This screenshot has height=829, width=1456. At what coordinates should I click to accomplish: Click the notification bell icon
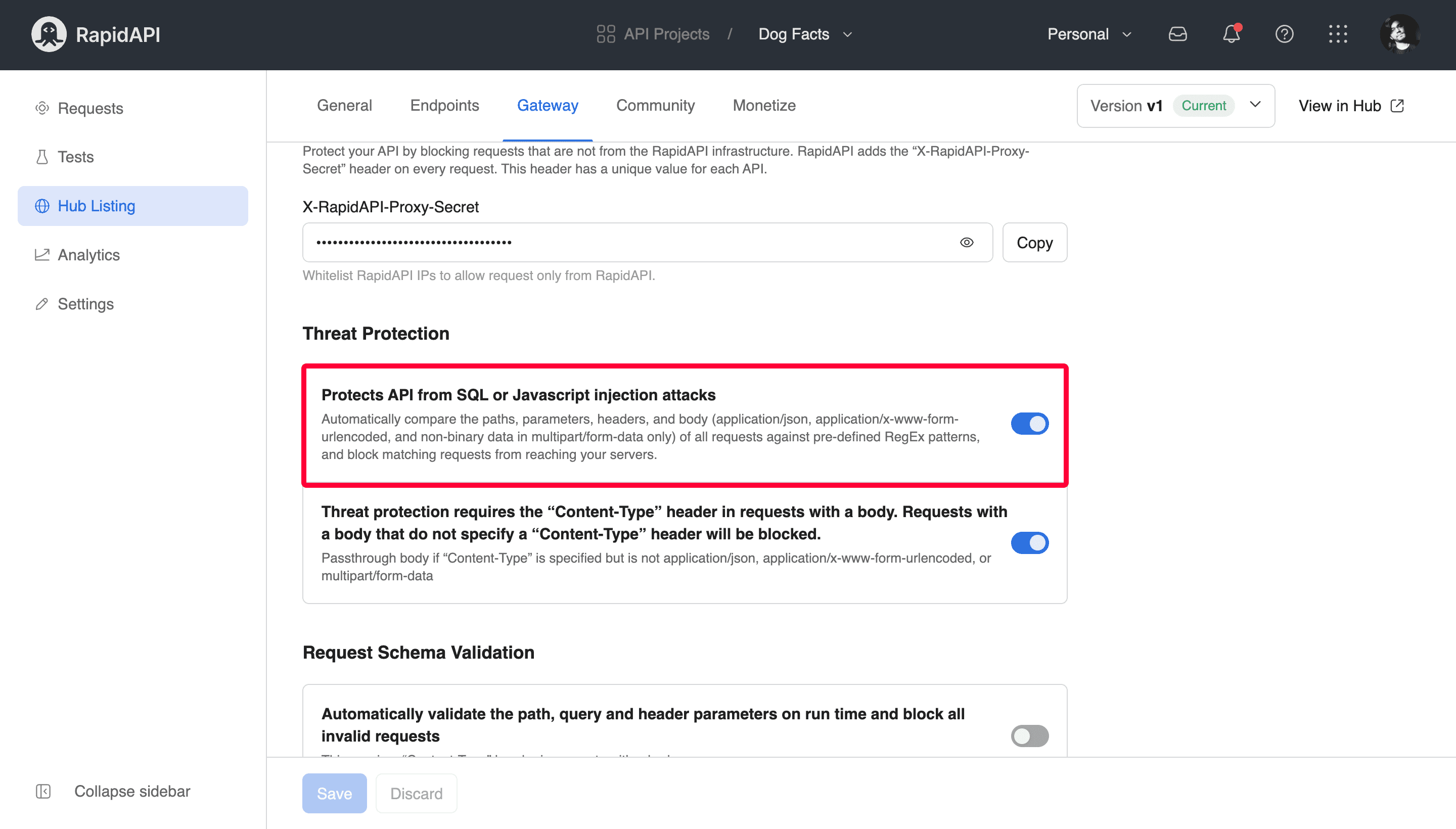click(1231, 34)
